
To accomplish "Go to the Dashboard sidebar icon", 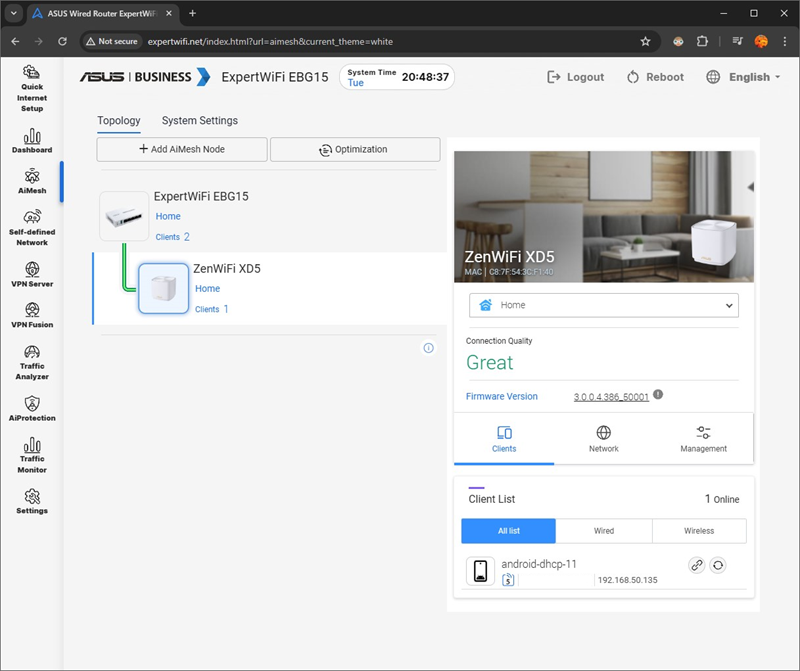I will (x=32, y=140).
